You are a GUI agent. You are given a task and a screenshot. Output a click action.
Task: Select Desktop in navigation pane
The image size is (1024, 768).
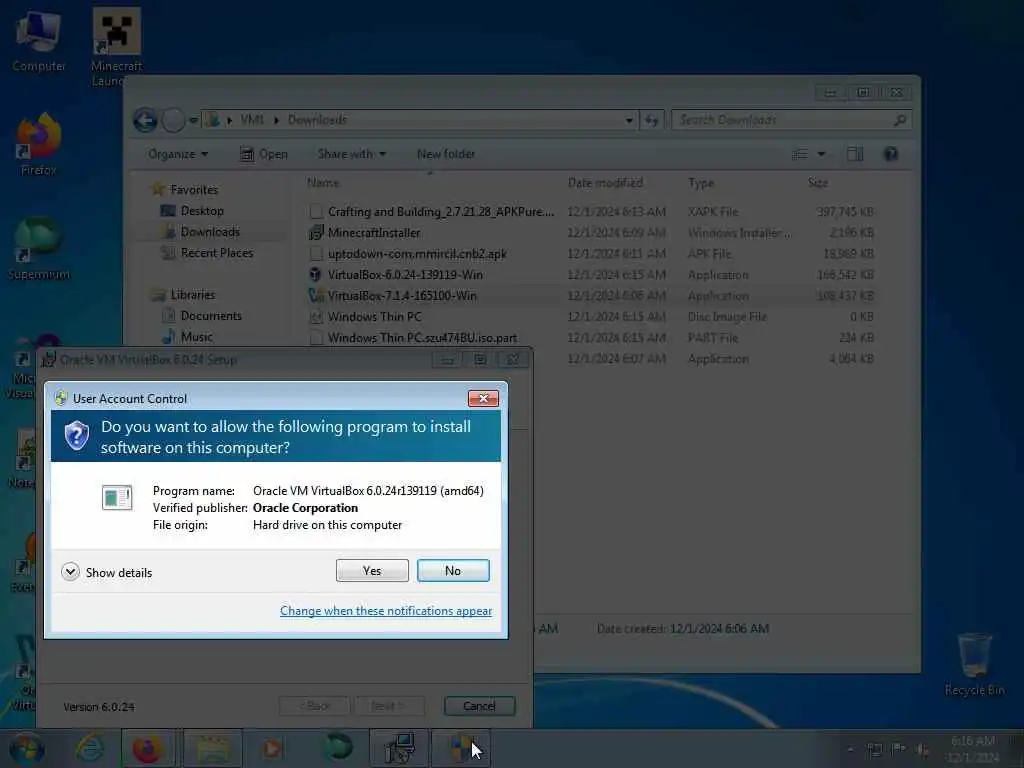(202, 211)
